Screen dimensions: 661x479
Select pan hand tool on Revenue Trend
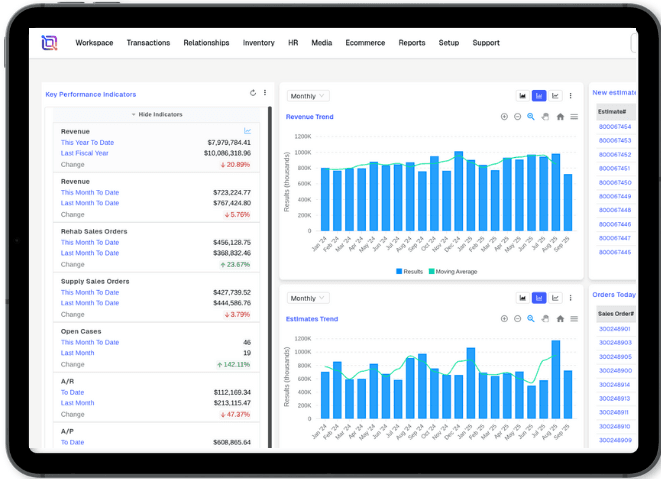(546, 117)
